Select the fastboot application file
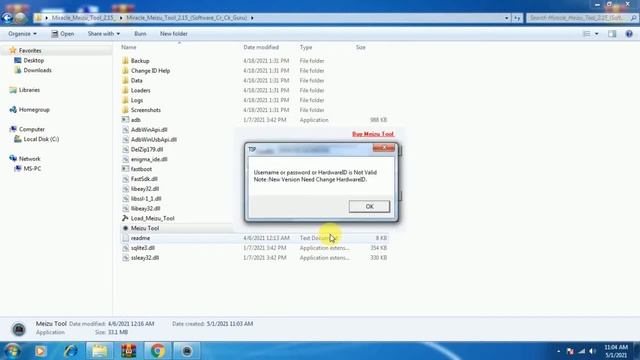Viewport: 640px width, 360px height. (141, 169)
